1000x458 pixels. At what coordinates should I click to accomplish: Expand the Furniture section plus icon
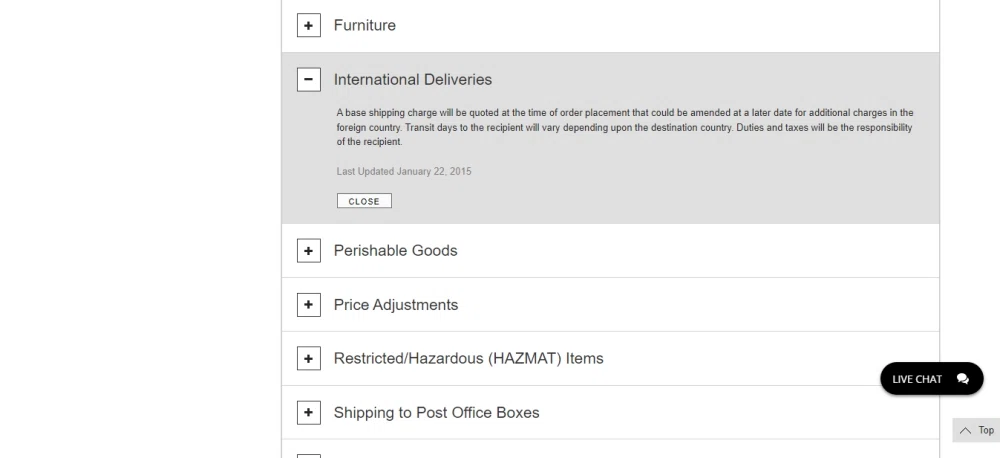309,26
